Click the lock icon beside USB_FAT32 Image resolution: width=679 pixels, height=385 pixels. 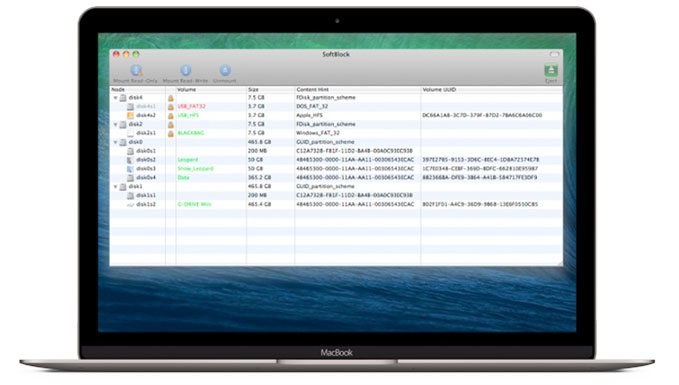click(x=171, y=107)
